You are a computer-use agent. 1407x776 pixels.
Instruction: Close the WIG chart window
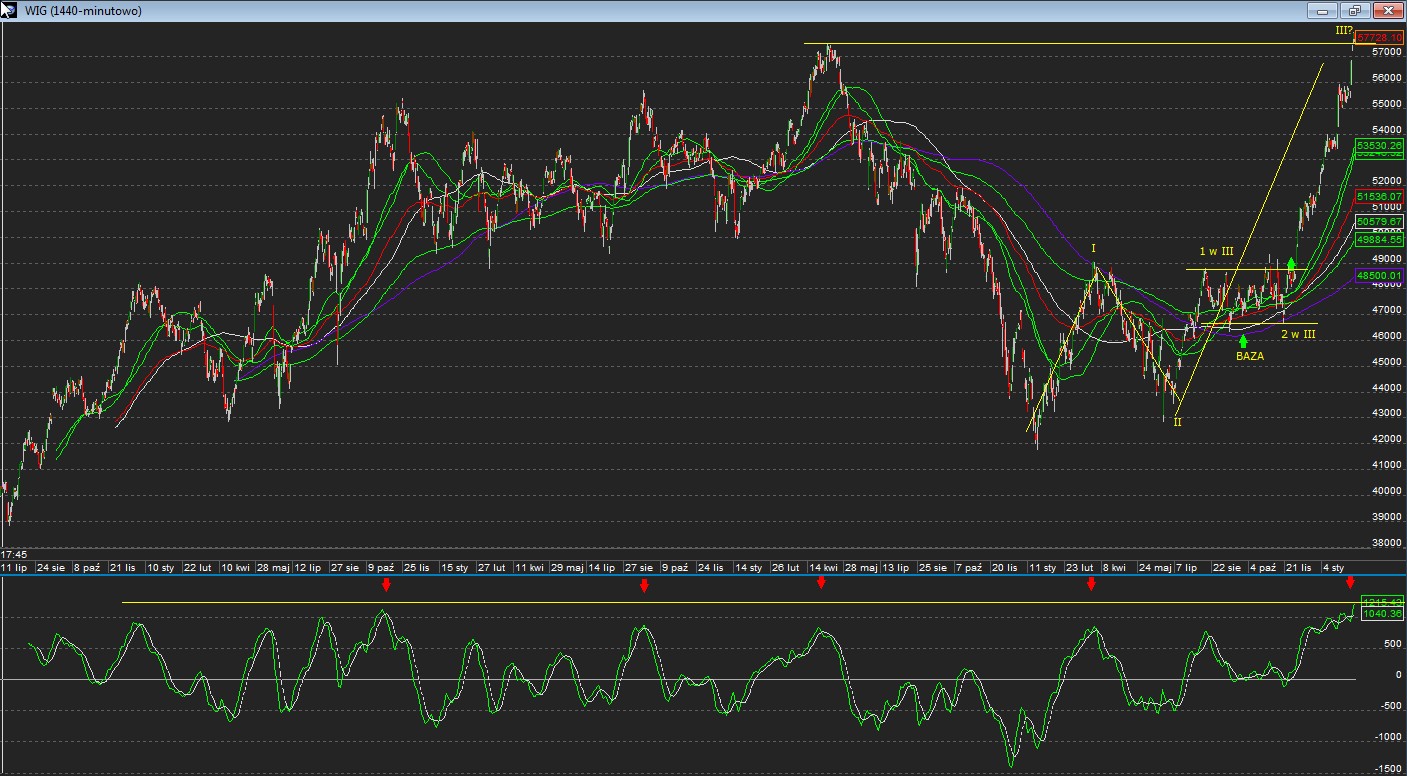pos(1387,10)
